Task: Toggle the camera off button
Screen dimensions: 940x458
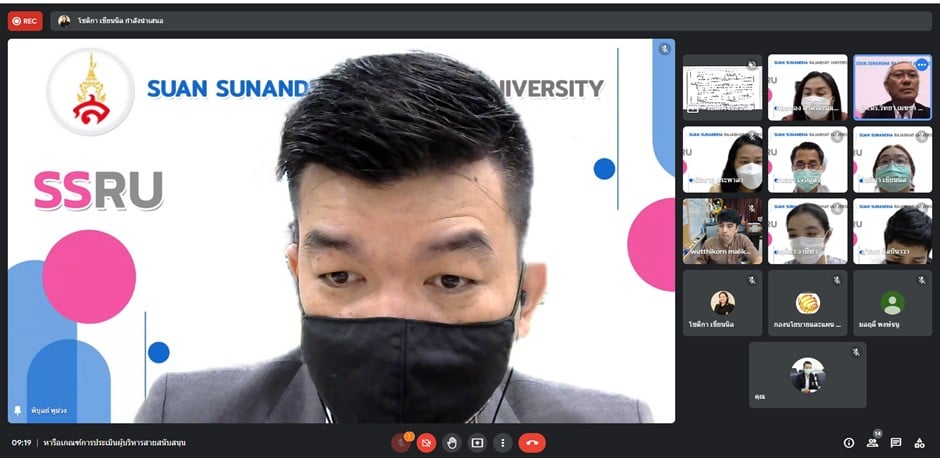Action: [x=426, y=443]
